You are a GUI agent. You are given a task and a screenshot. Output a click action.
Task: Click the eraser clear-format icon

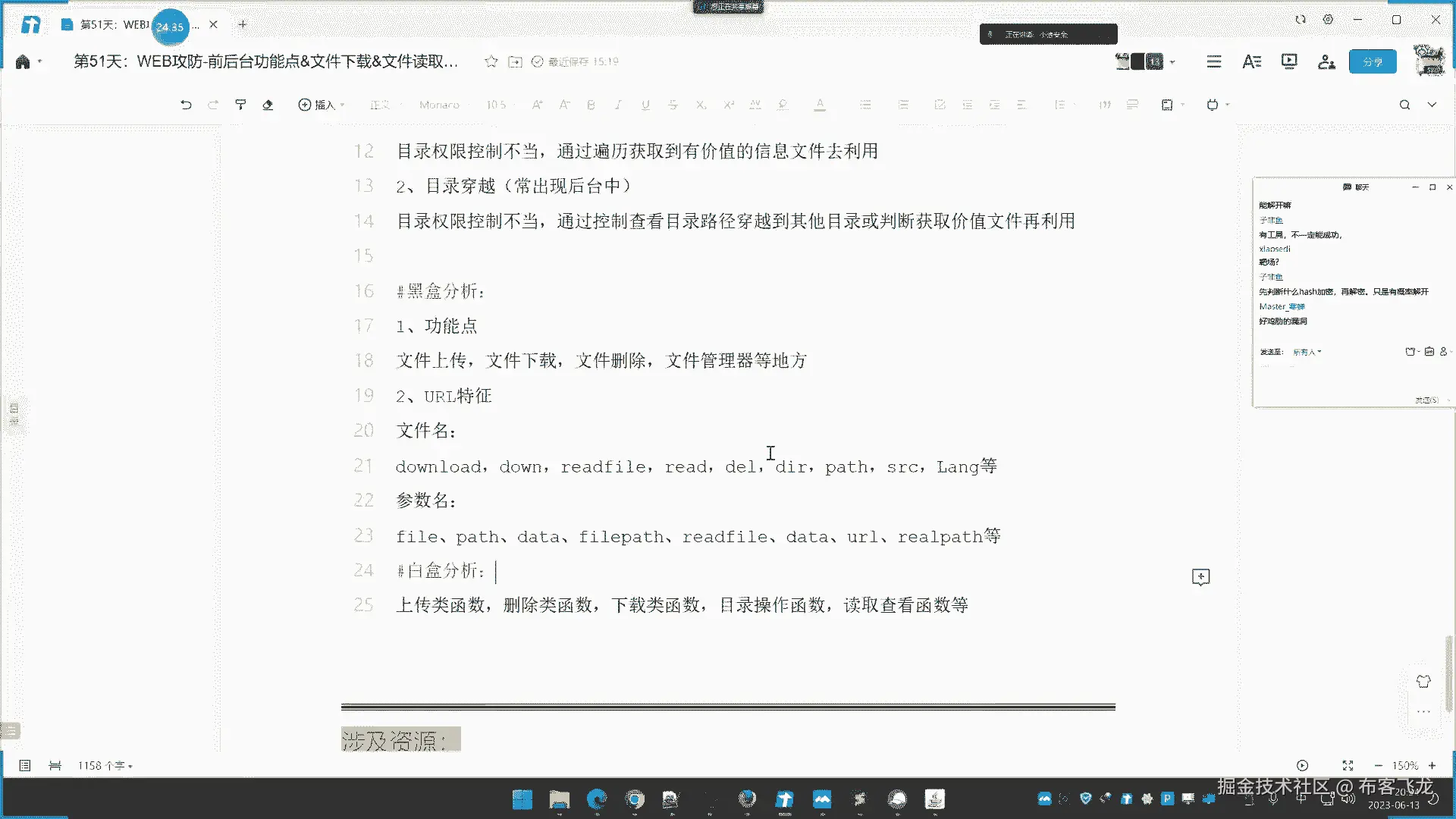click(268, 105)
